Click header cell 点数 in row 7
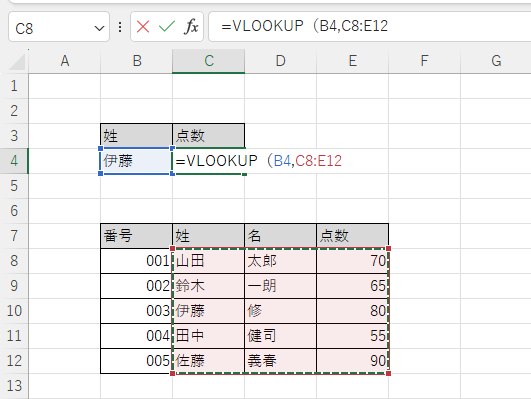 click(353, 236)
